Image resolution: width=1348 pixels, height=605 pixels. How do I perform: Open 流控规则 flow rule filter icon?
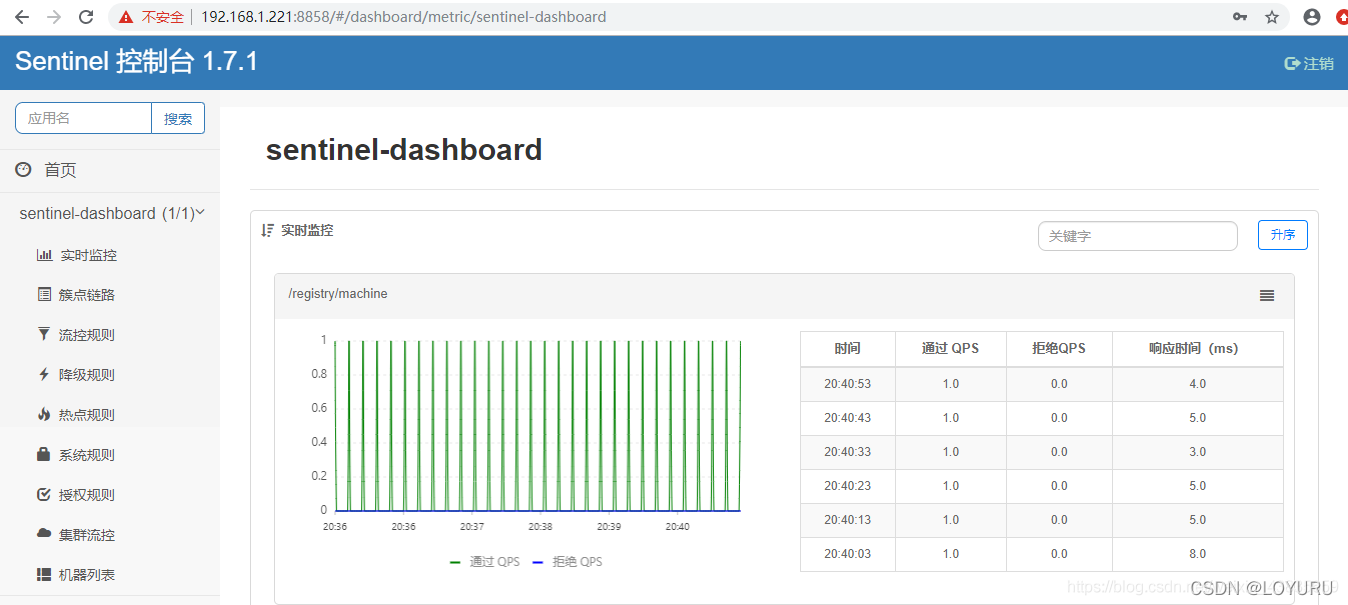[43, 334]
